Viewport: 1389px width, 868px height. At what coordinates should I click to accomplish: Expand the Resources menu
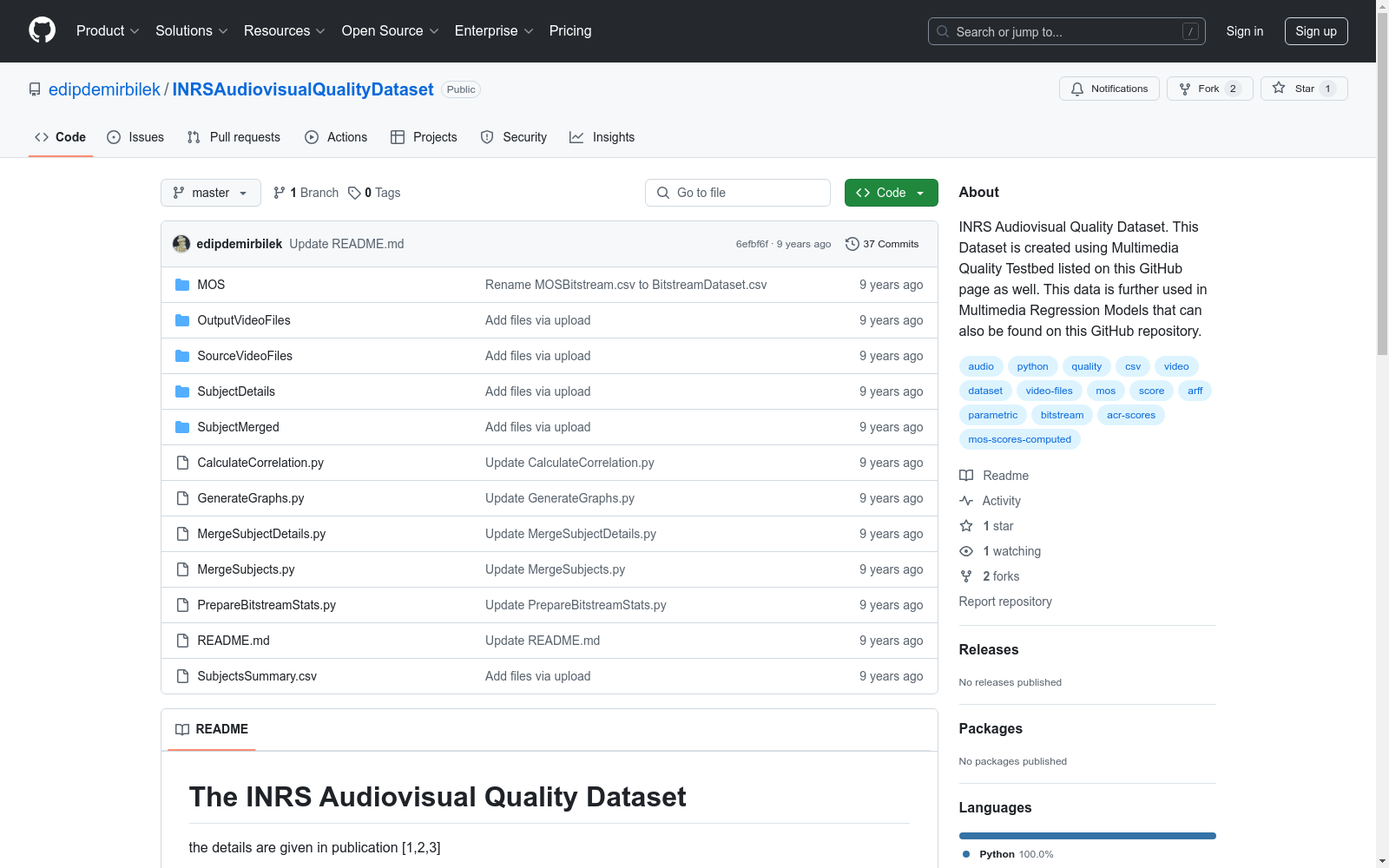tap(285, 30)
